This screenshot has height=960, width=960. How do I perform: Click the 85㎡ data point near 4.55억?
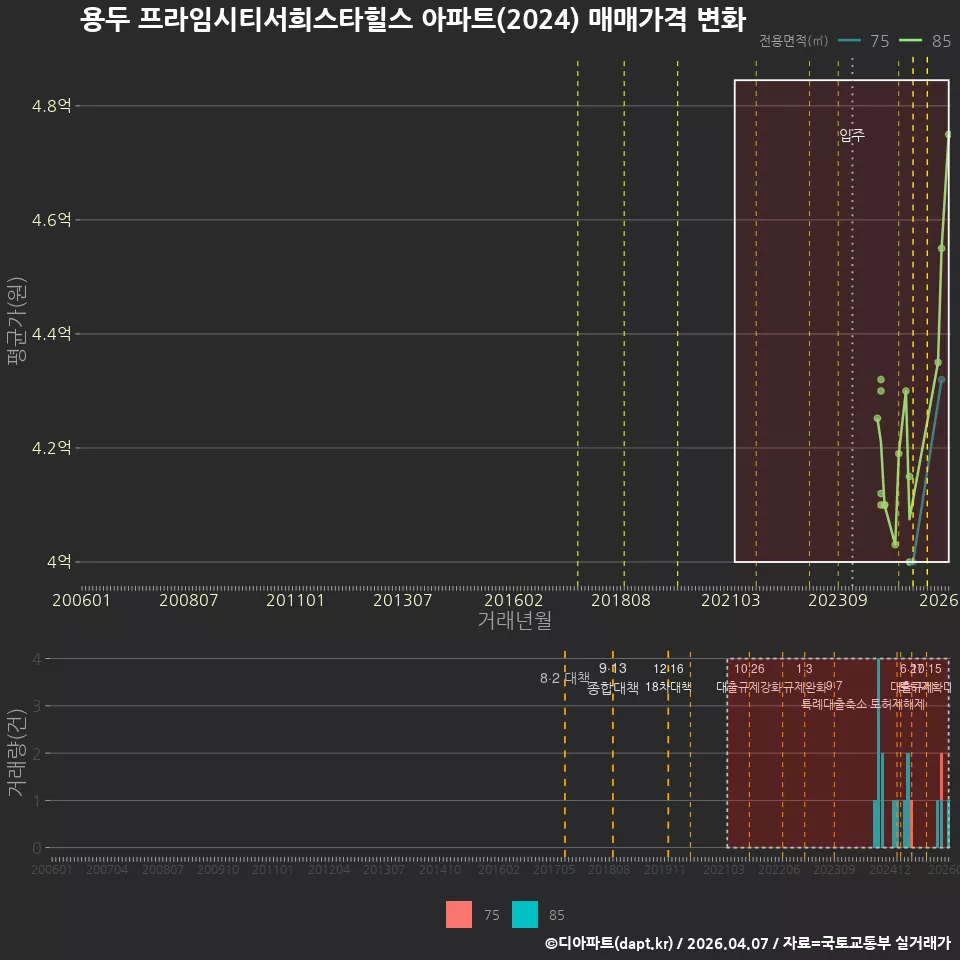(942, 249)
